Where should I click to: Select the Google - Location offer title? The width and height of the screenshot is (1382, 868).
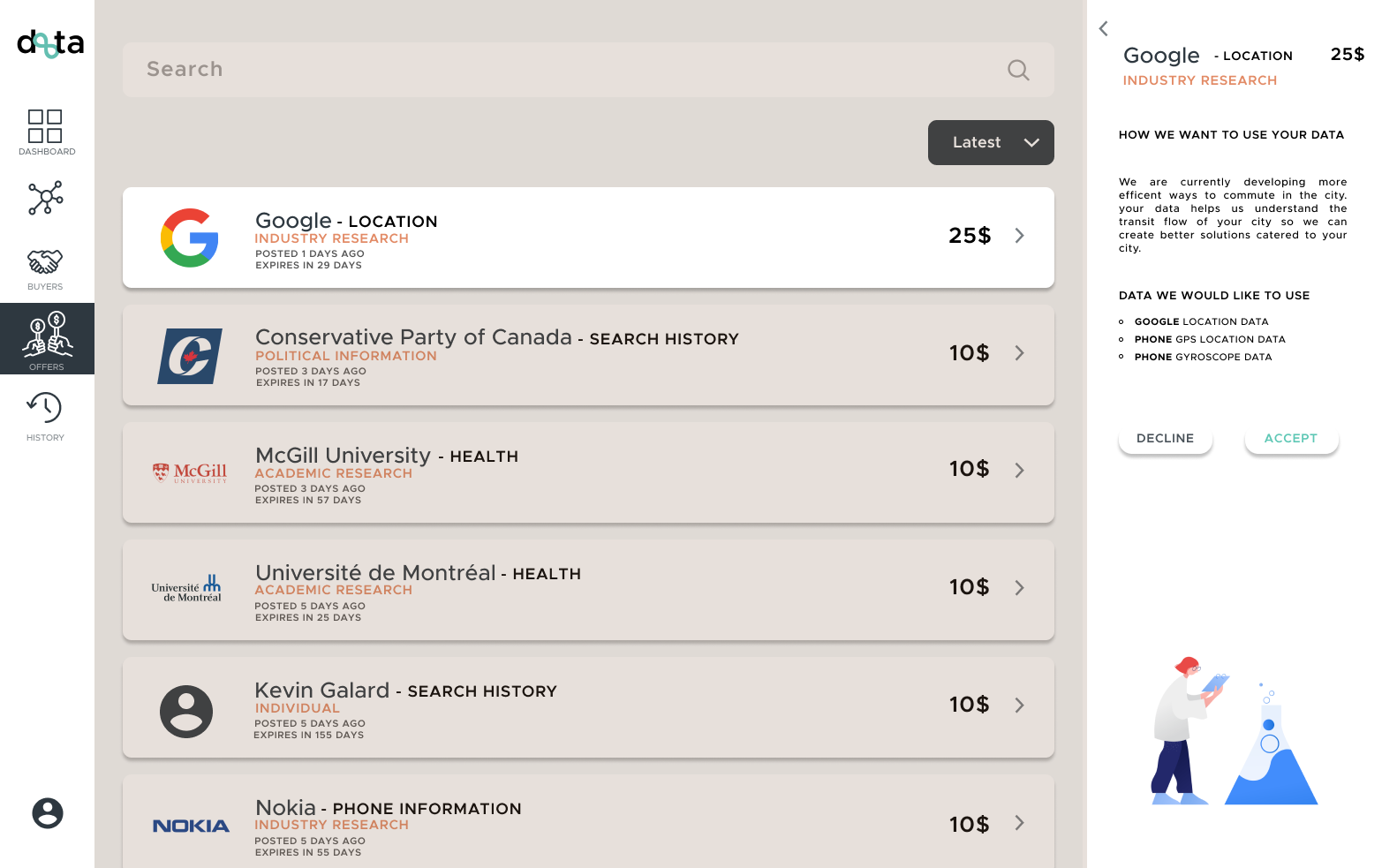(346, 221)
